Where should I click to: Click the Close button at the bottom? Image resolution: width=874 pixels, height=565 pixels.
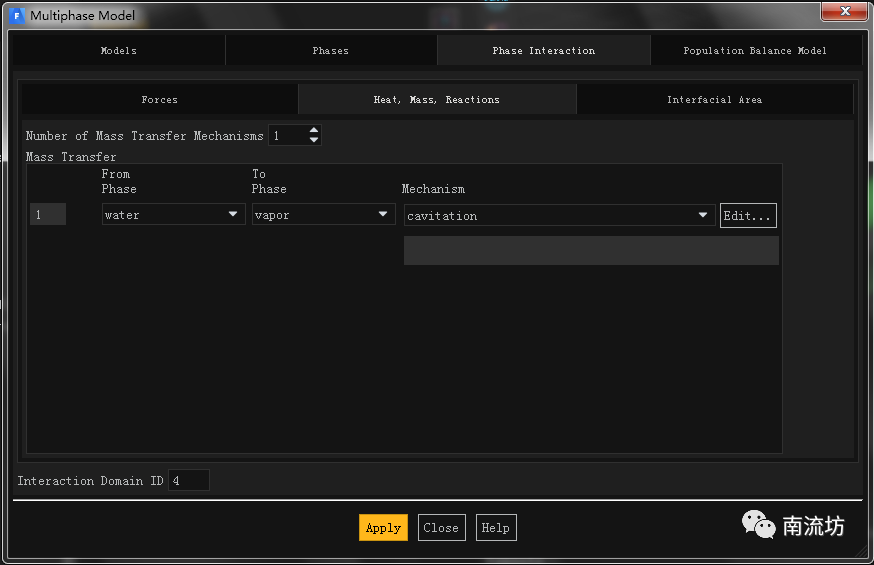click(441, 528)
